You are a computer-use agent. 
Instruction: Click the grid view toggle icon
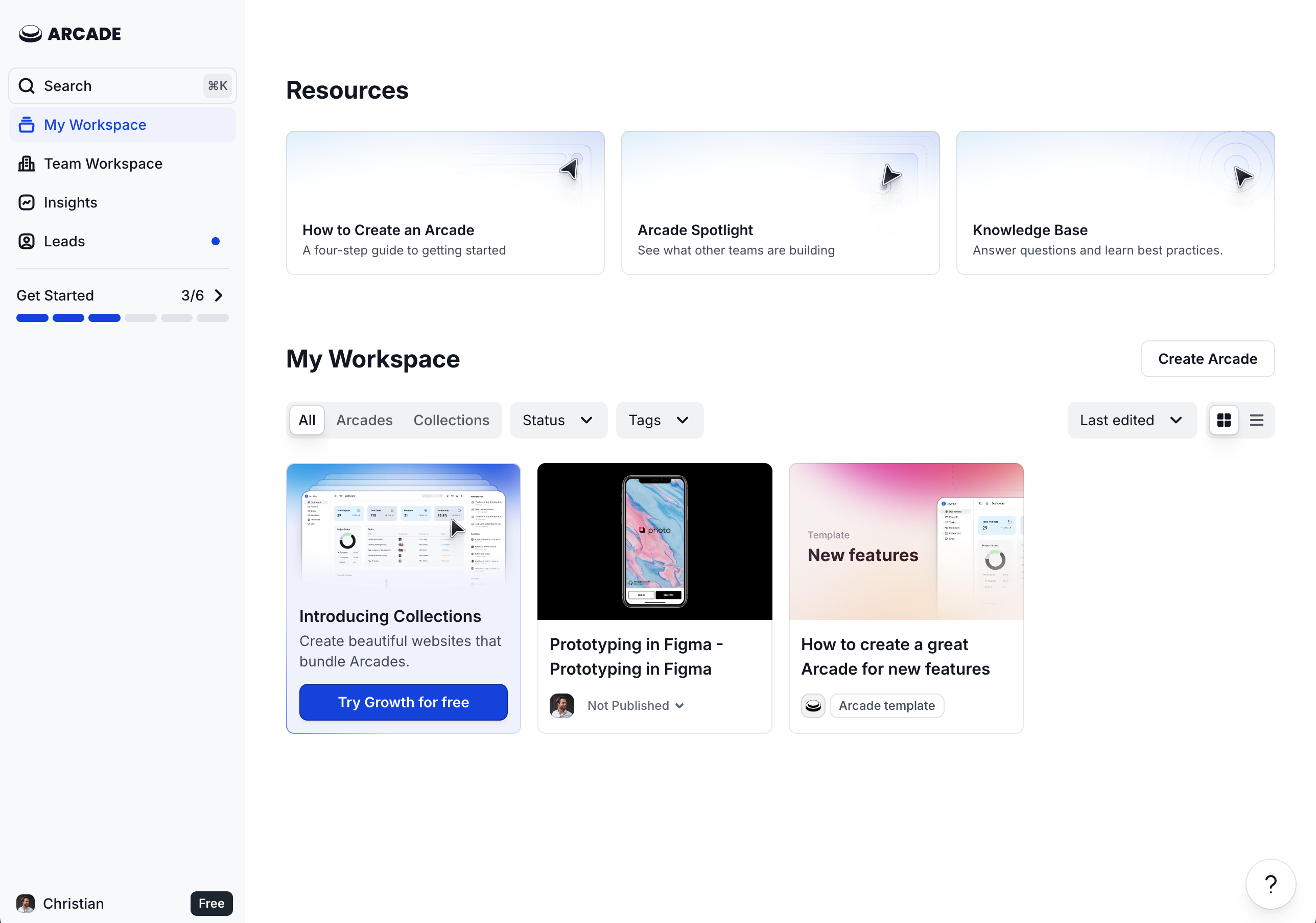[1224, 420]
